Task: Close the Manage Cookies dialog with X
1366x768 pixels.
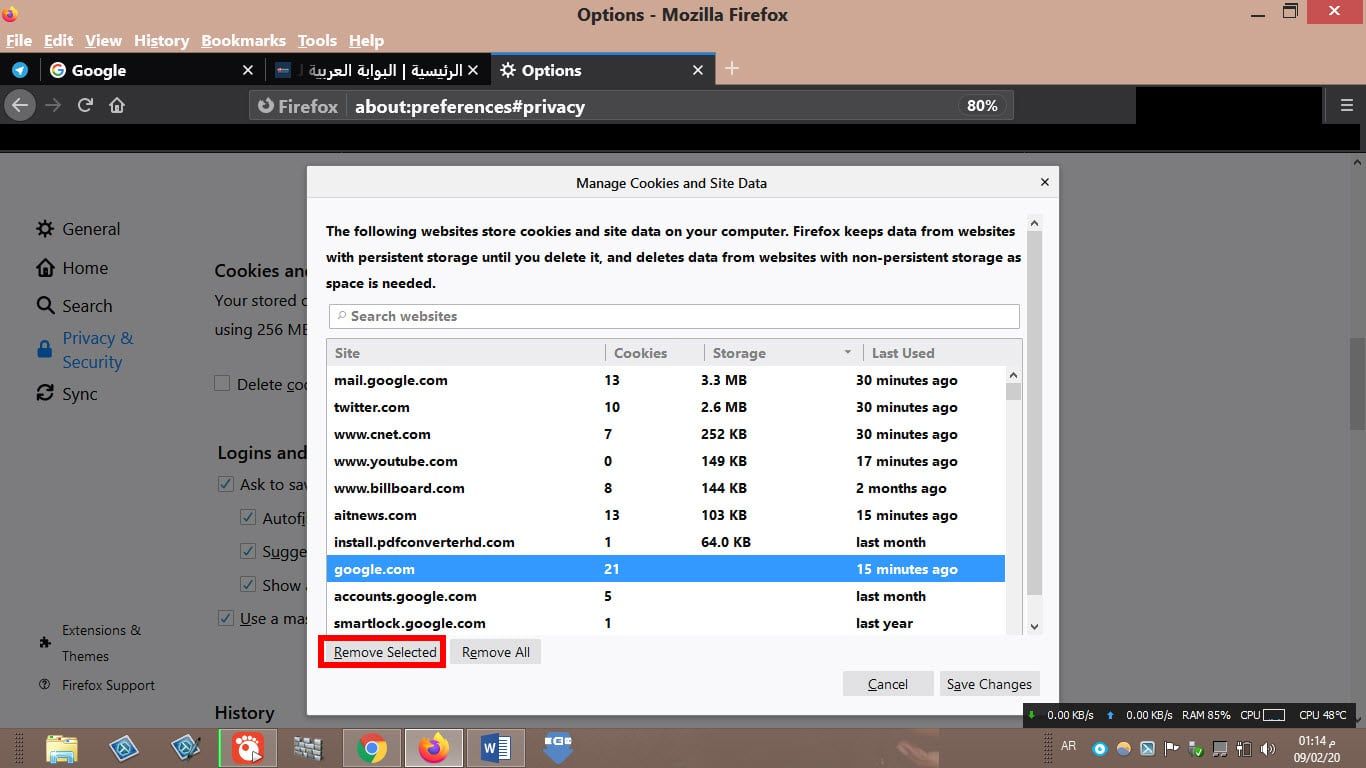Action: click(x=1044, y=182)
